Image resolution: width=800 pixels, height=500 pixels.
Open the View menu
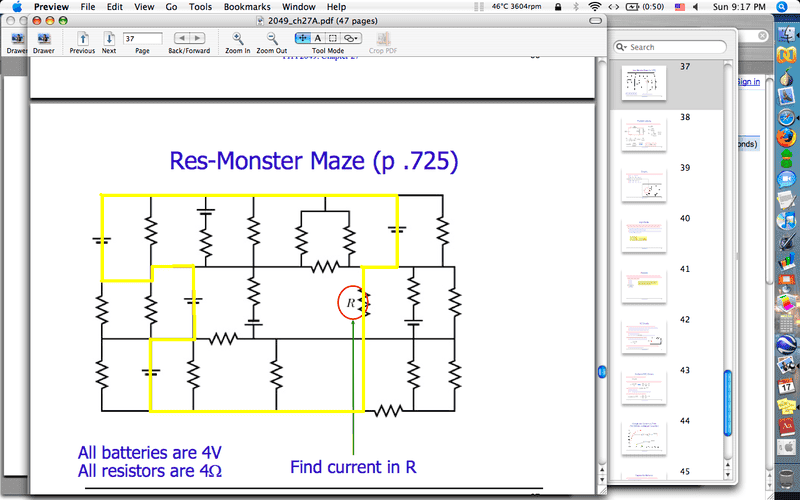144,7
